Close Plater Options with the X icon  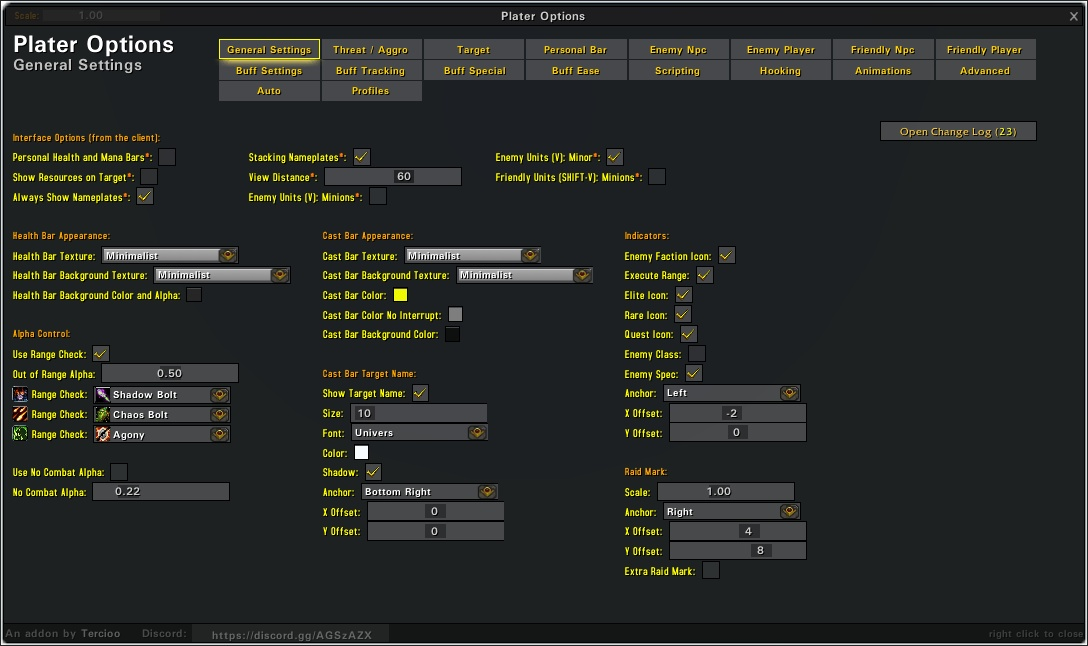pos(1075,15)
